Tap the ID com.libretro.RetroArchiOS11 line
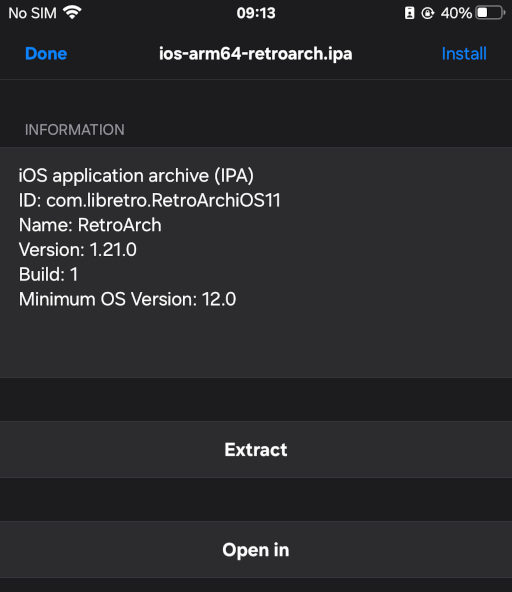The image size is (512, 592). pos(150,200)
